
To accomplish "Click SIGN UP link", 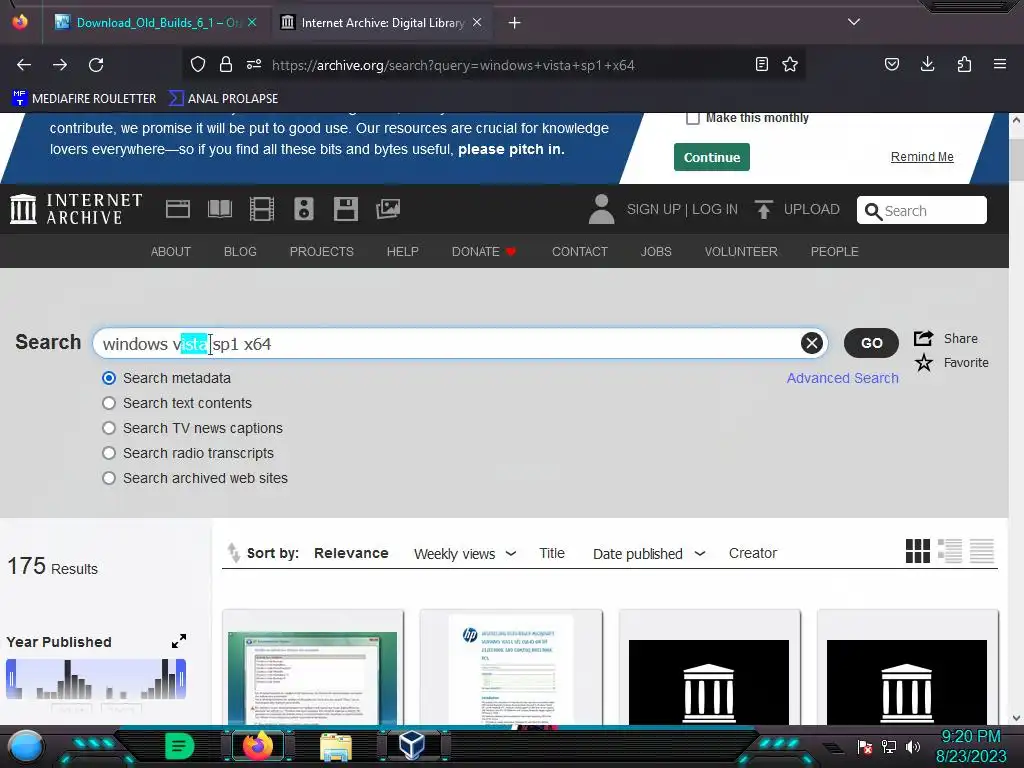I will (x=653, y=210).
